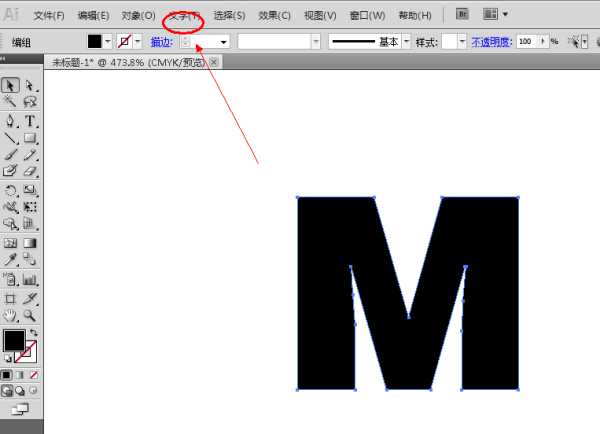Expand the 基本 stroke style dropdown

[406, 42]
